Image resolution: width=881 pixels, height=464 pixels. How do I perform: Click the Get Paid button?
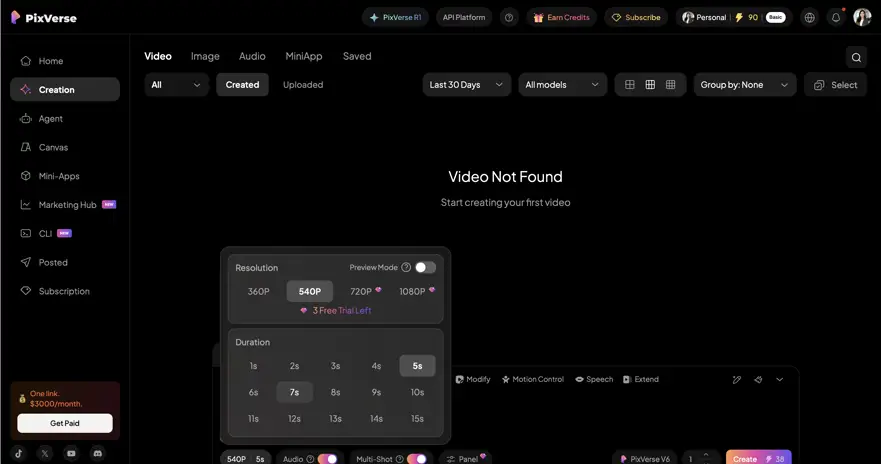[x=65, y=423]
